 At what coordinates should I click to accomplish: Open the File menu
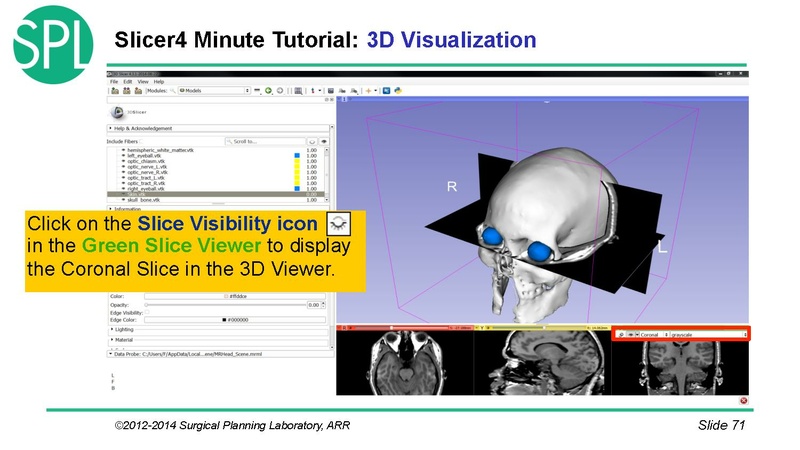114,82
